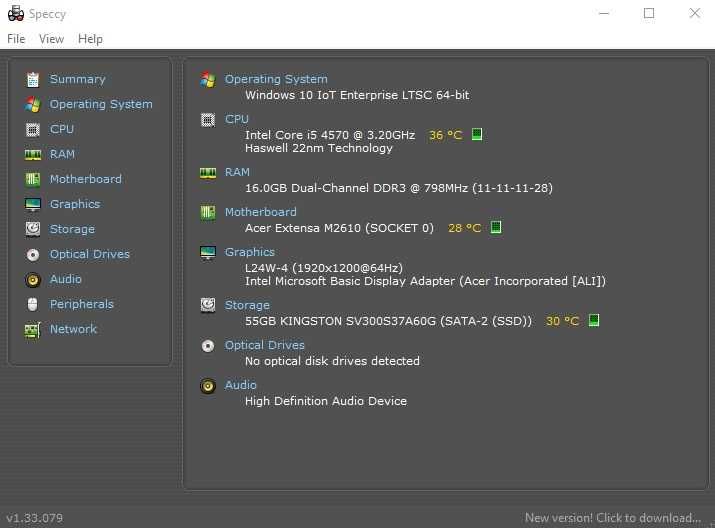Go to Audio page in sidebar

[66, 280]
